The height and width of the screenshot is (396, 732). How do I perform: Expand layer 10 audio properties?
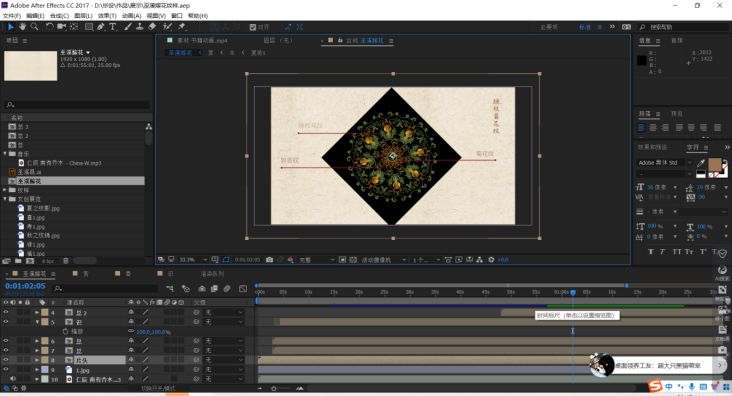(37, 379)
